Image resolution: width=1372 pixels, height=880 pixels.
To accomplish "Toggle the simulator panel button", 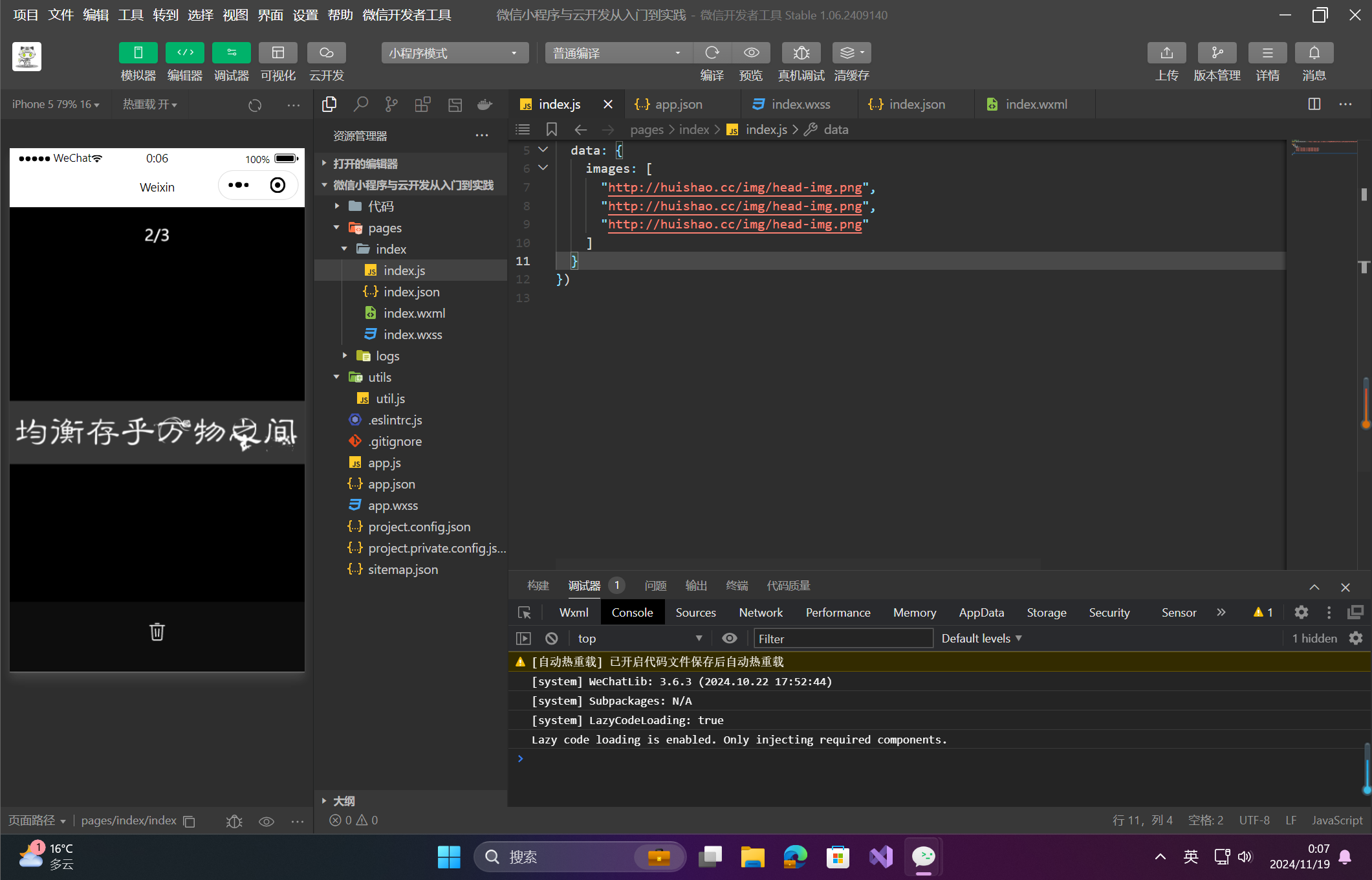I will (138, 53).
